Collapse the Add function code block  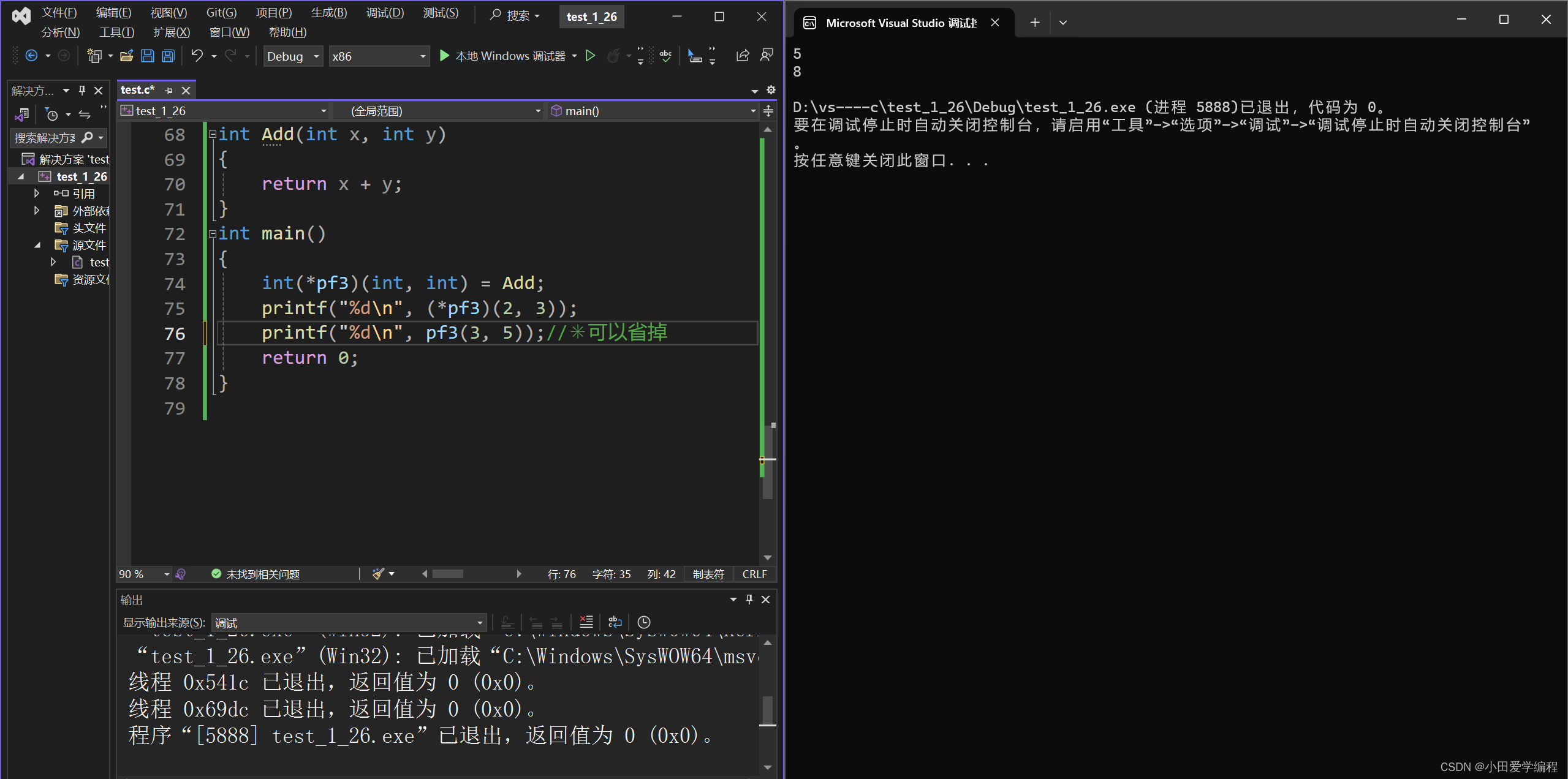[212, 134]
